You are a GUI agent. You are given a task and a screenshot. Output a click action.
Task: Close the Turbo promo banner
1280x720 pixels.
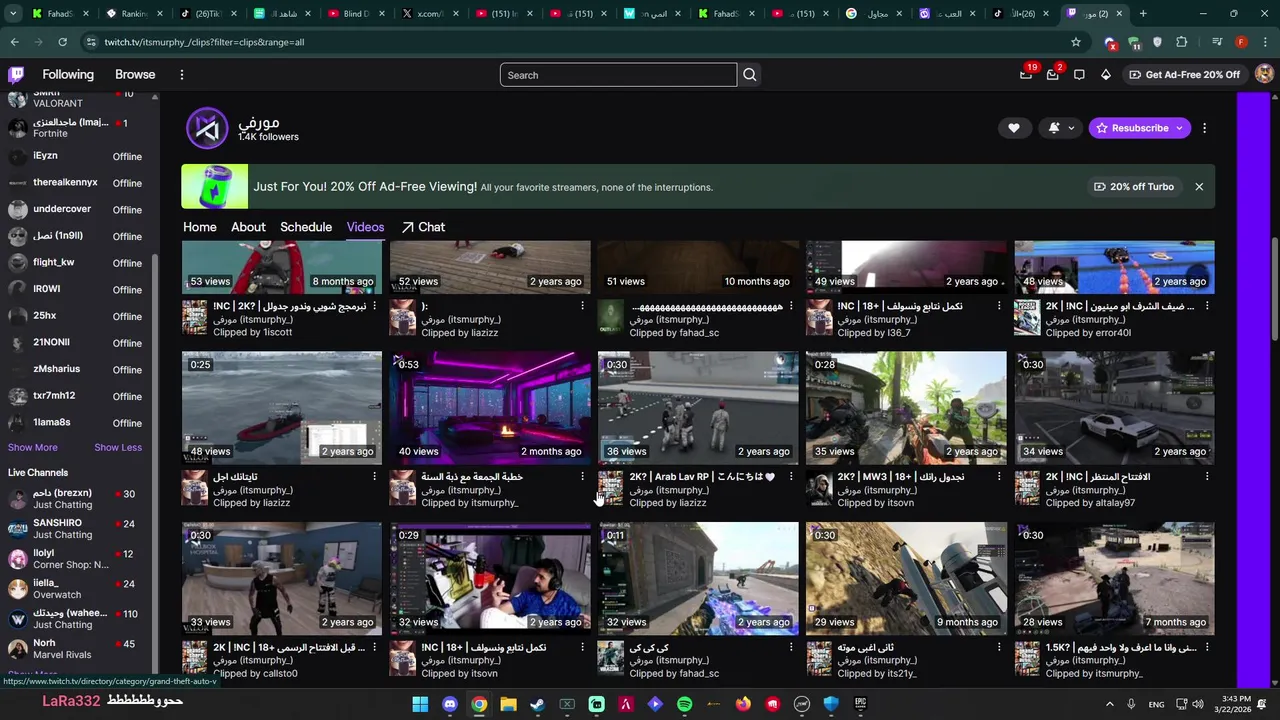point(1199,187)
